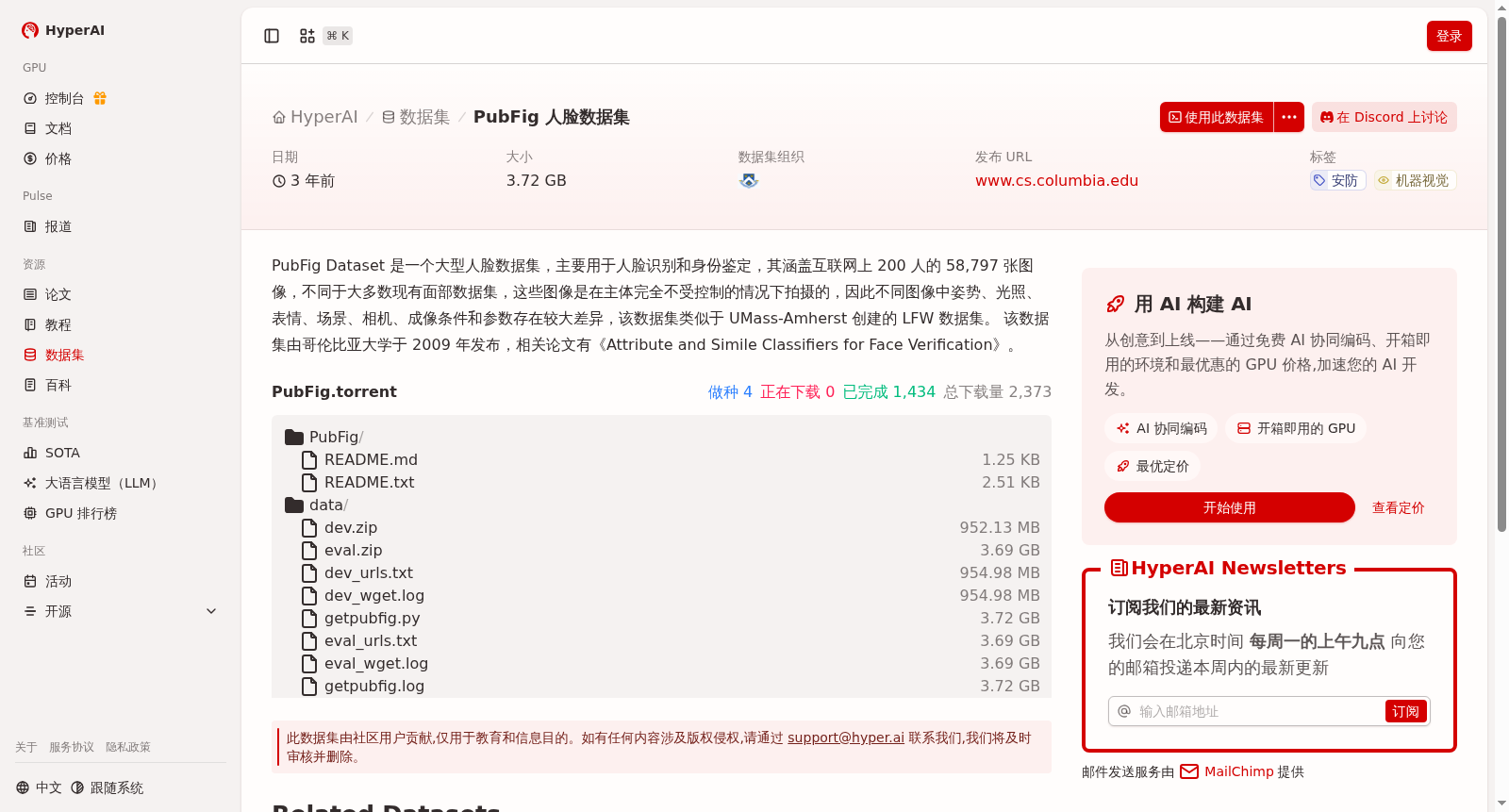Click the 登录 button

pyautogui.click(x=1450, y=36)
